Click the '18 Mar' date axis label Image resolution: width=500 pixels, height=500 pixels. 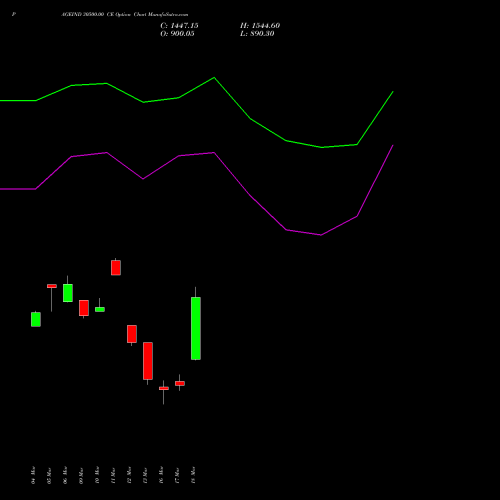click(193, 475)
